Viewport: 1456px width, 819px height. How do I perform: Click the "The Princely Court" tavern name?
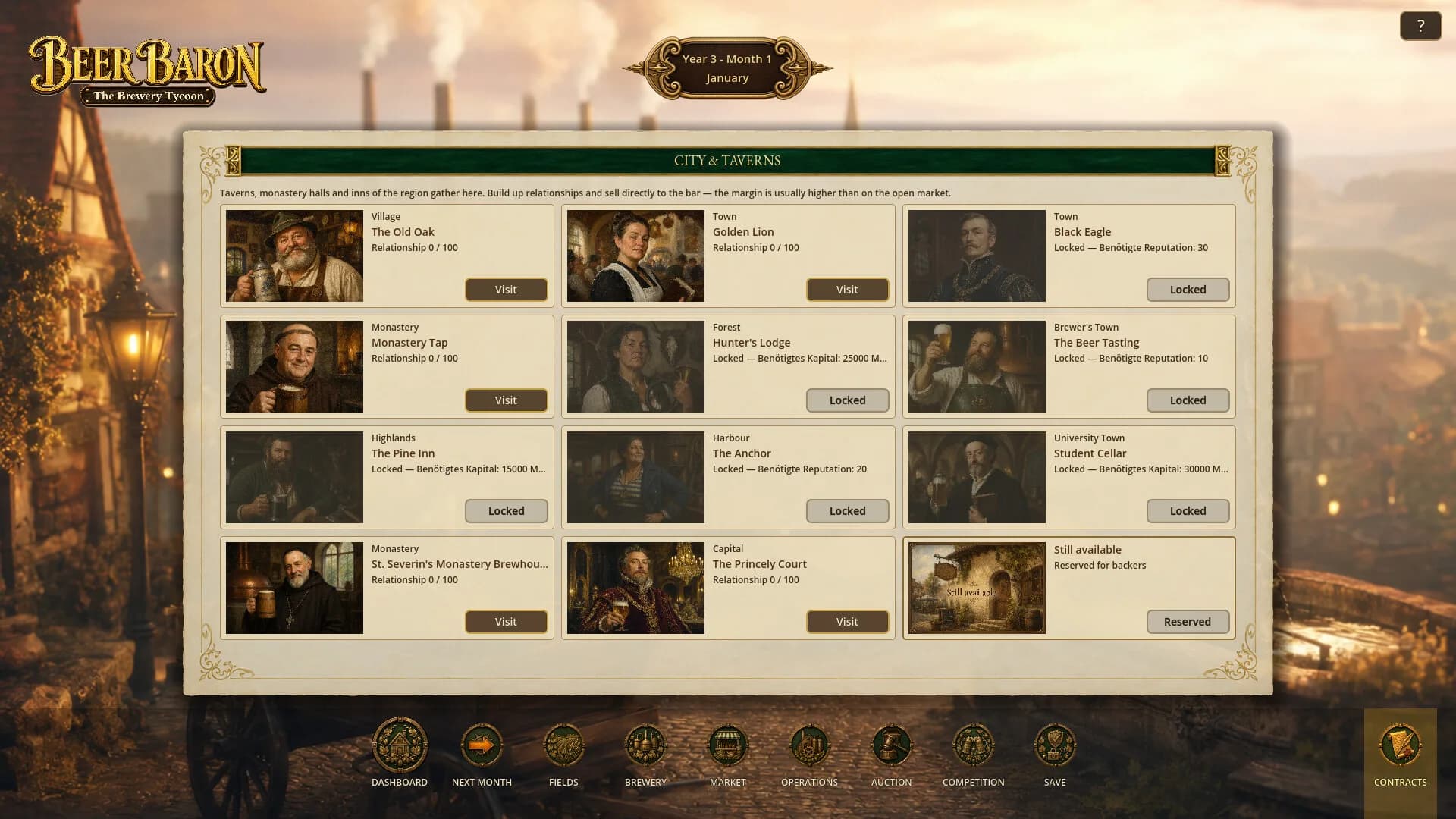[760, 564]
